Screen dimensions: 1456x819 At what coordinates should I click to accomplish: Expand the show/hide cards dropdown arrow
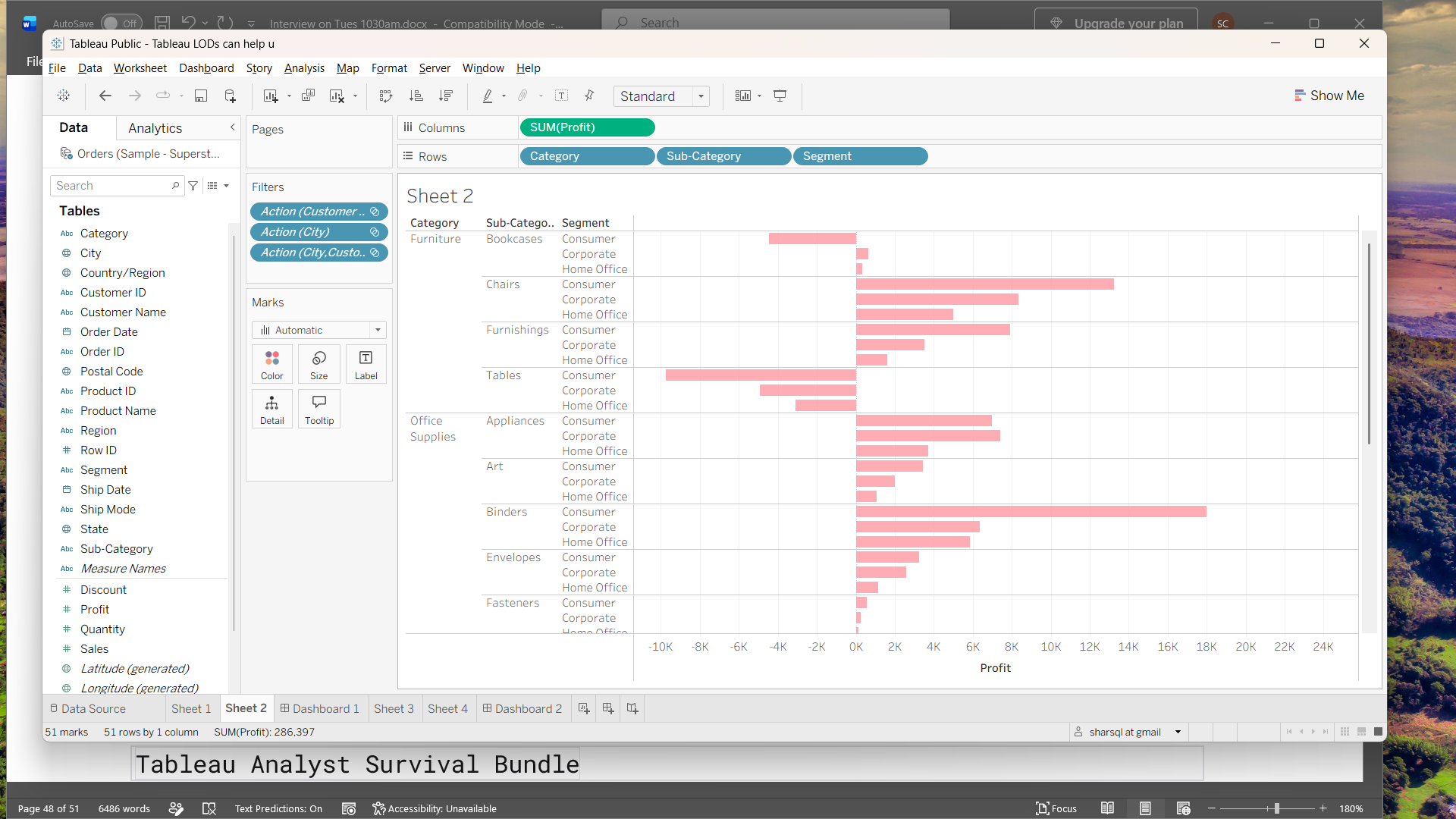point(759,96)
